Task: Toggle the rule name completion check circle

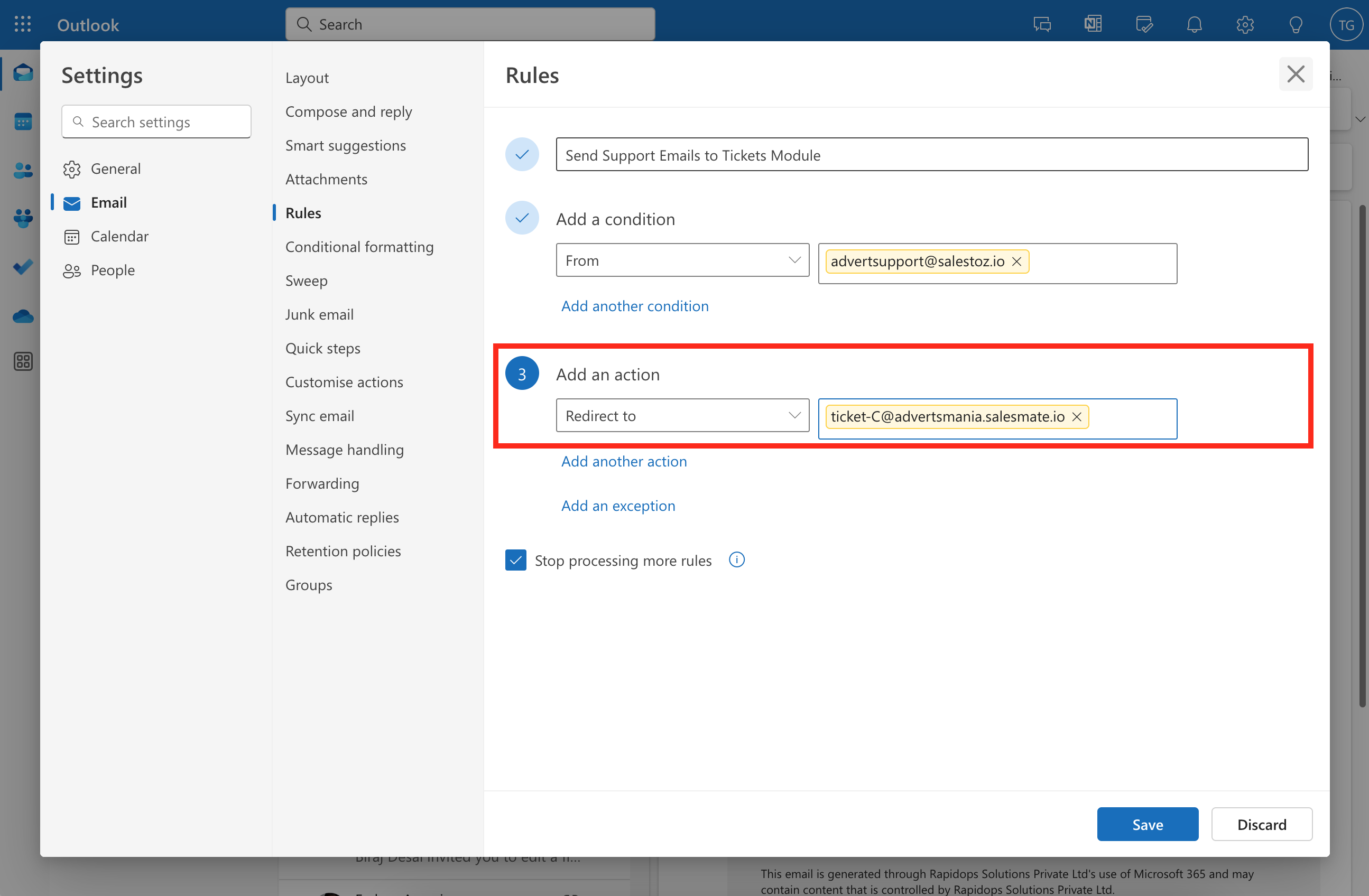Action: 522,154
